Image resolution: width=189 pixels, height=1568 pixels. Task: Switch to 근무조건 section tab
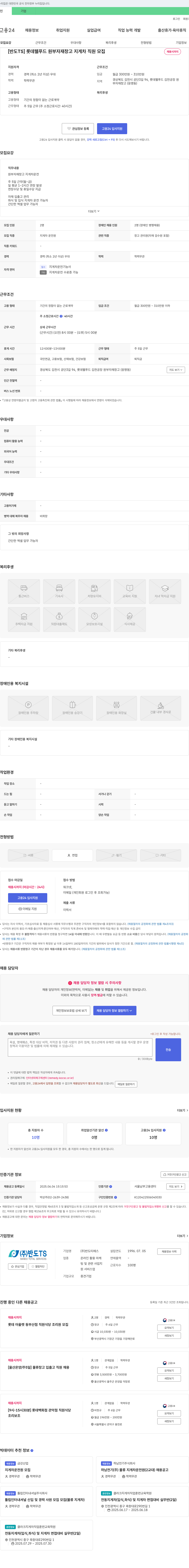coord(41,43)
